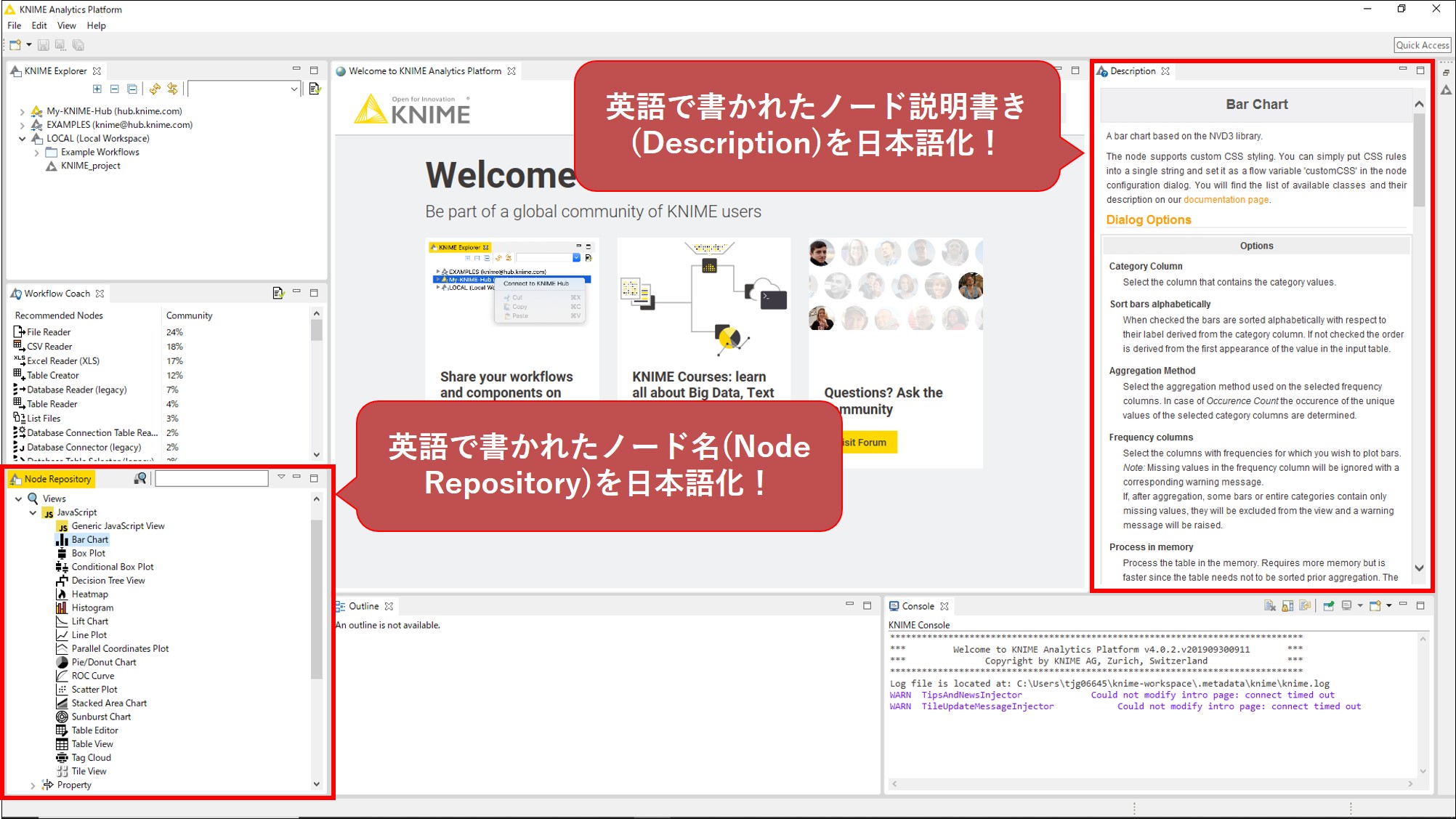Collapse the Views category in Node Repository
The height and width of the screenshot is (819, 1456).
[x=20, y=499]
